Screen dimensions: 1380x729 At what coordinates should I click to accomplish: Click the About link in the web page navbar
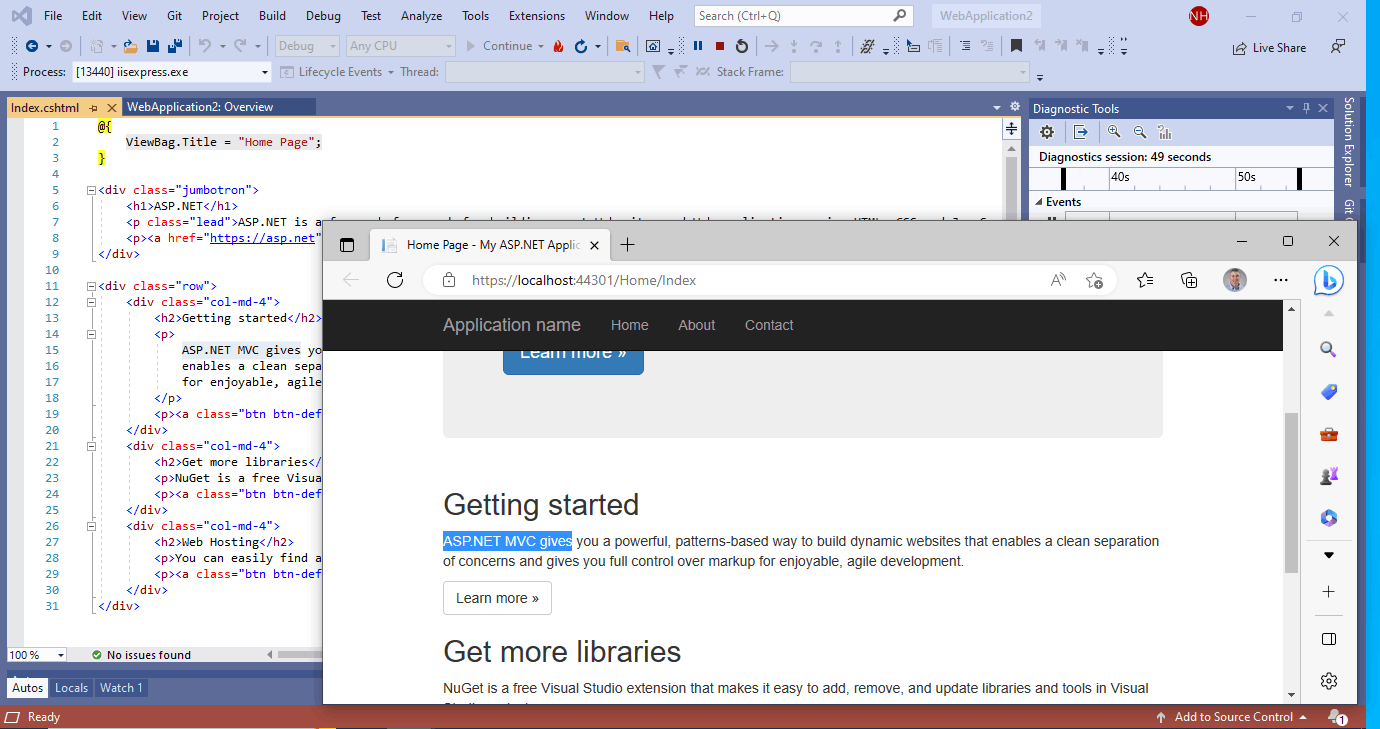click(697, 325)
